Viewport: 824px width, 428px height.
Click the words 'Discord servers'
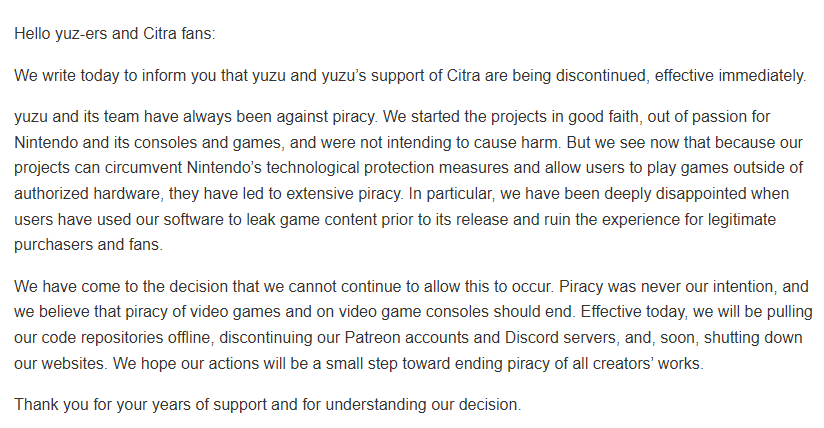561,338
